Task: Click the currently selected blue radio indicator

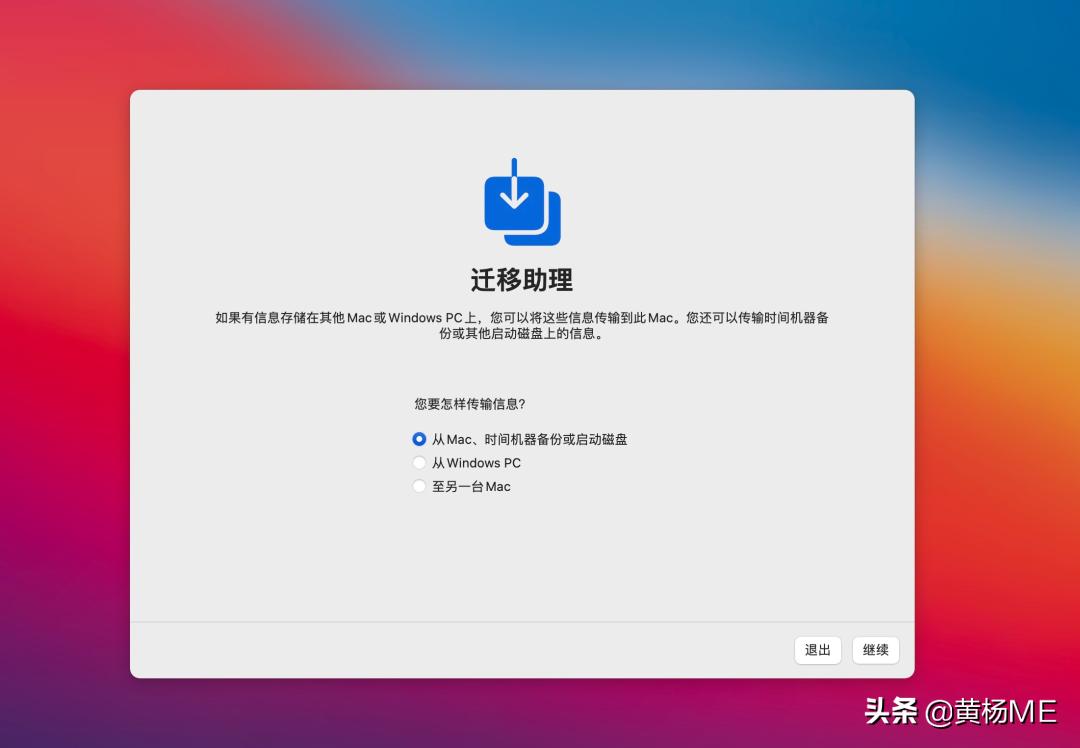Action: coord(419,439)
